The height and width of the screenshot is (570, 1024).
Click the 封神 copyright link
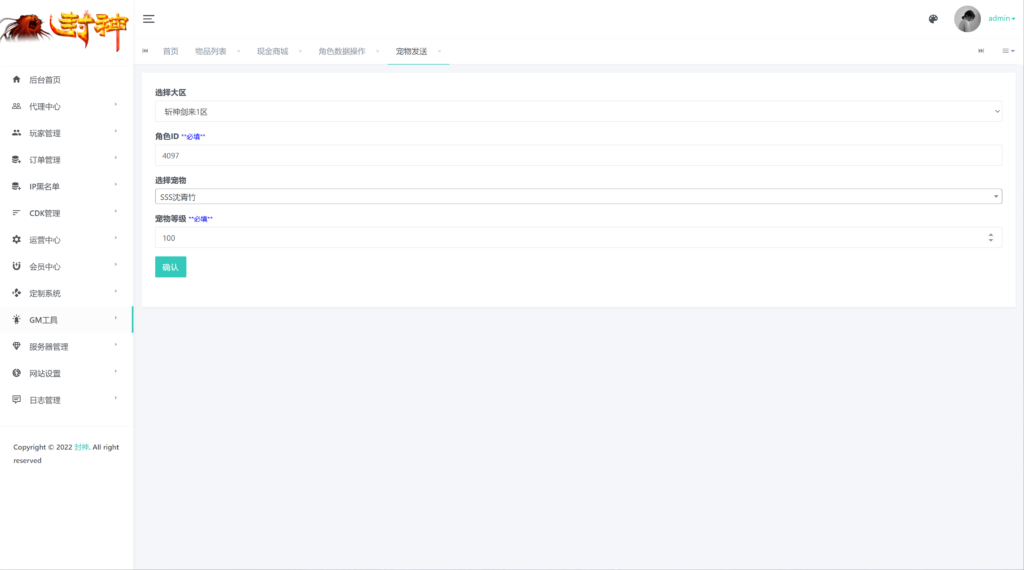82,447
